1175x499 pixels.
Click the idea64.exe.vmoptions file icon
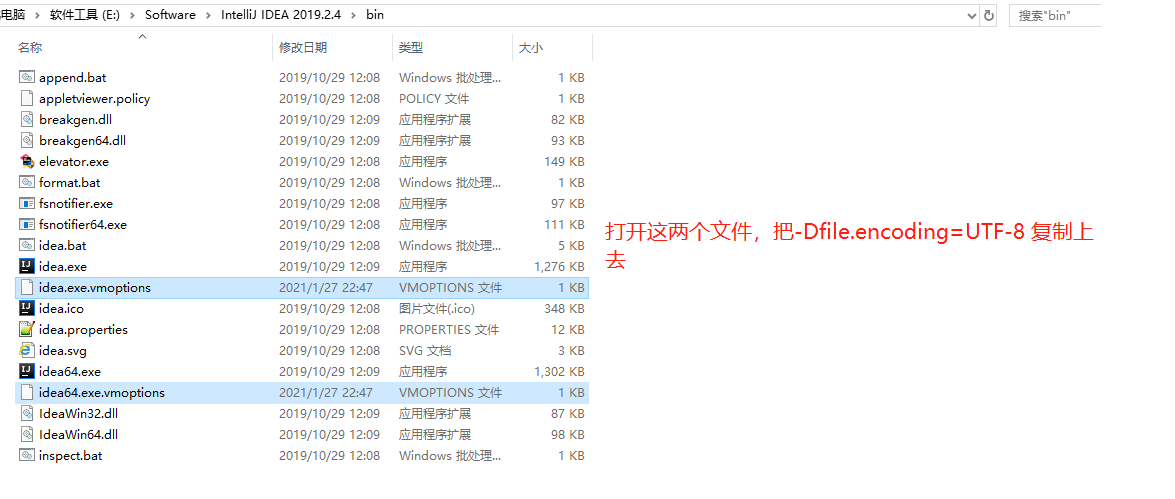[27, 392]
